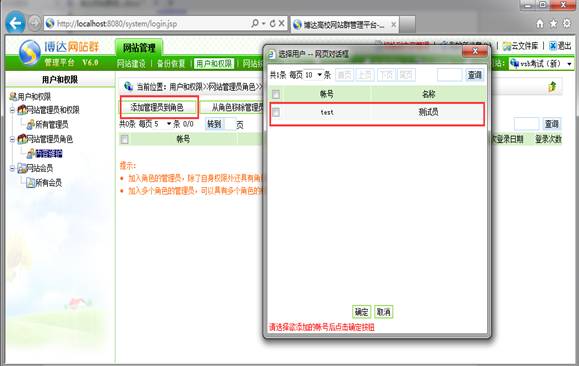Click the 从角色移除管理员 button
Screen dimensions: 579x366
237,107
